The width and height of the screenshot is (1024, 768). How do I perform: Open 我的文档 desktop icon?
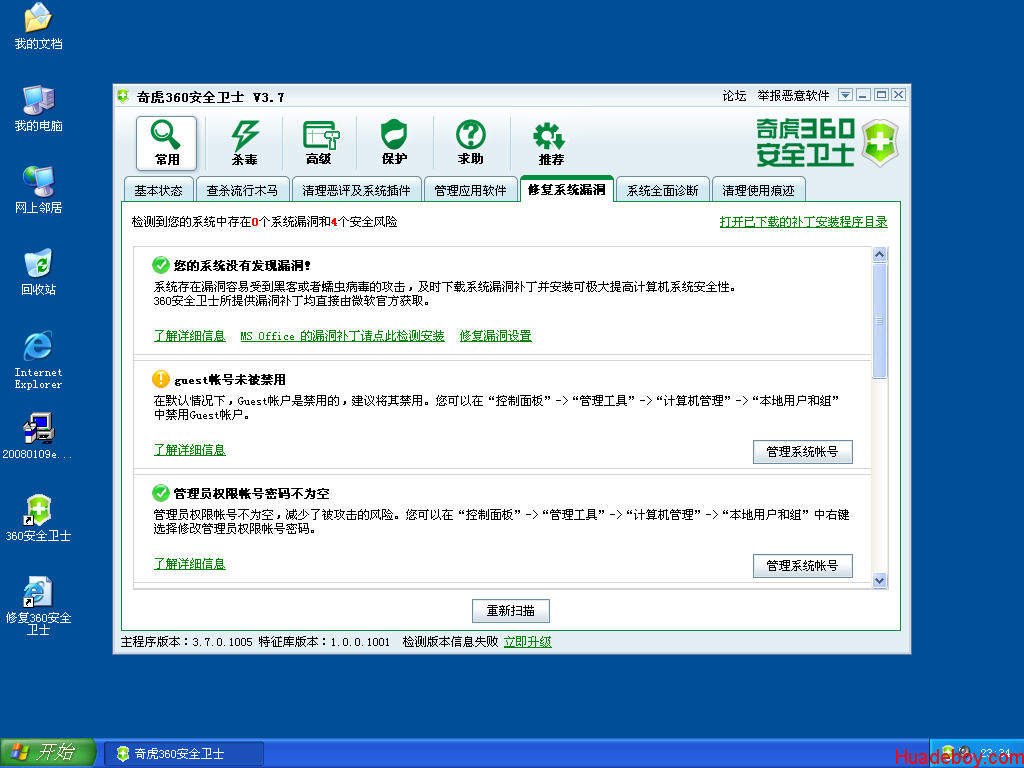(x=38, y=27)
